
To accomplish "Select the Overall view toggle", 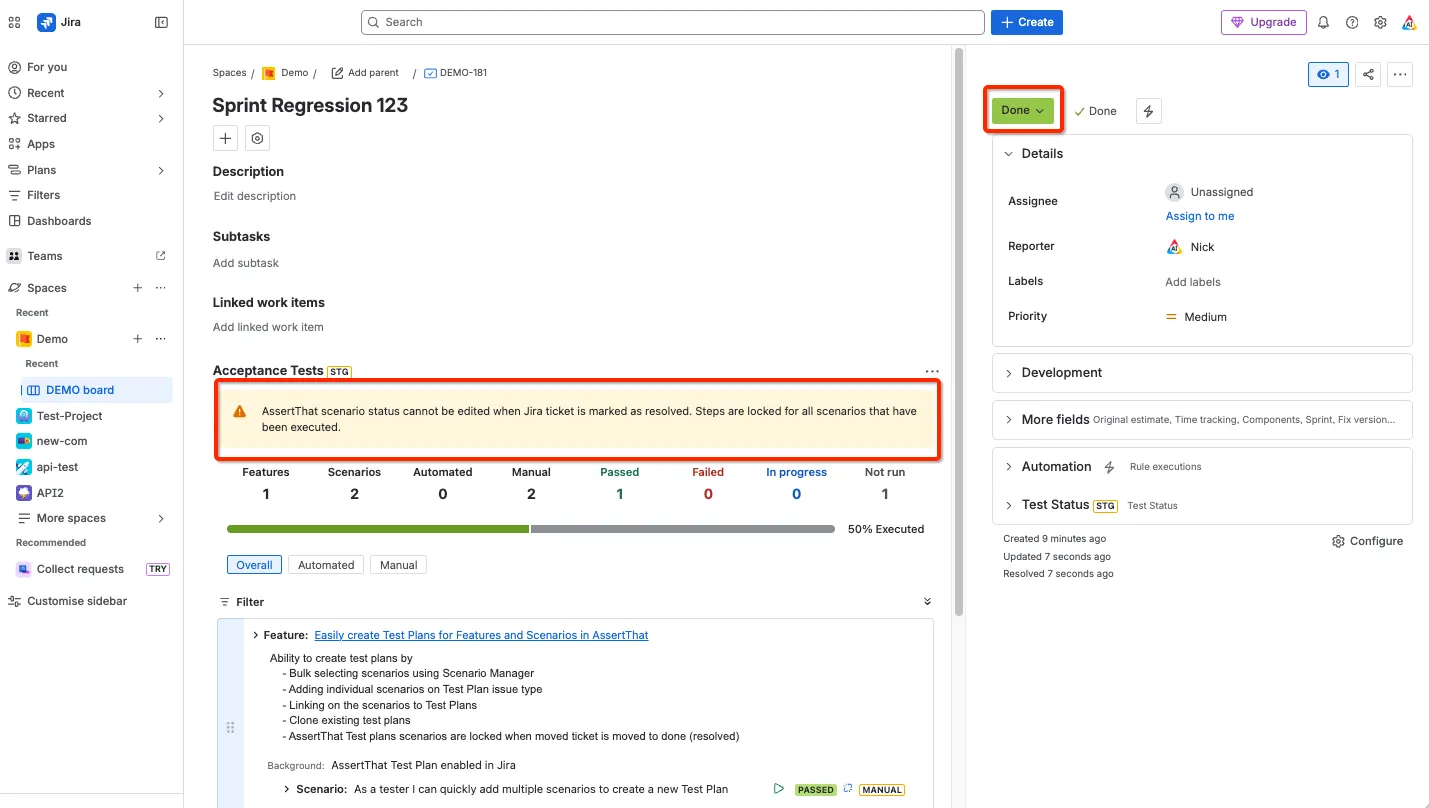I will (255, 565).
